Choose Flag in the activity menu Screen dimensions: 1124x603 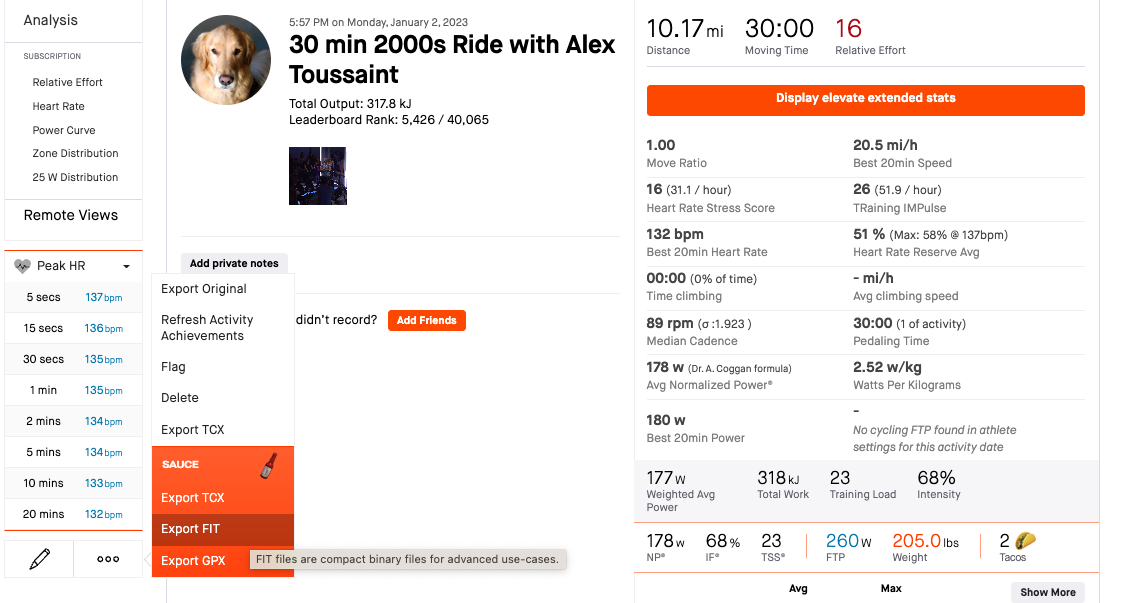point(171,366)
